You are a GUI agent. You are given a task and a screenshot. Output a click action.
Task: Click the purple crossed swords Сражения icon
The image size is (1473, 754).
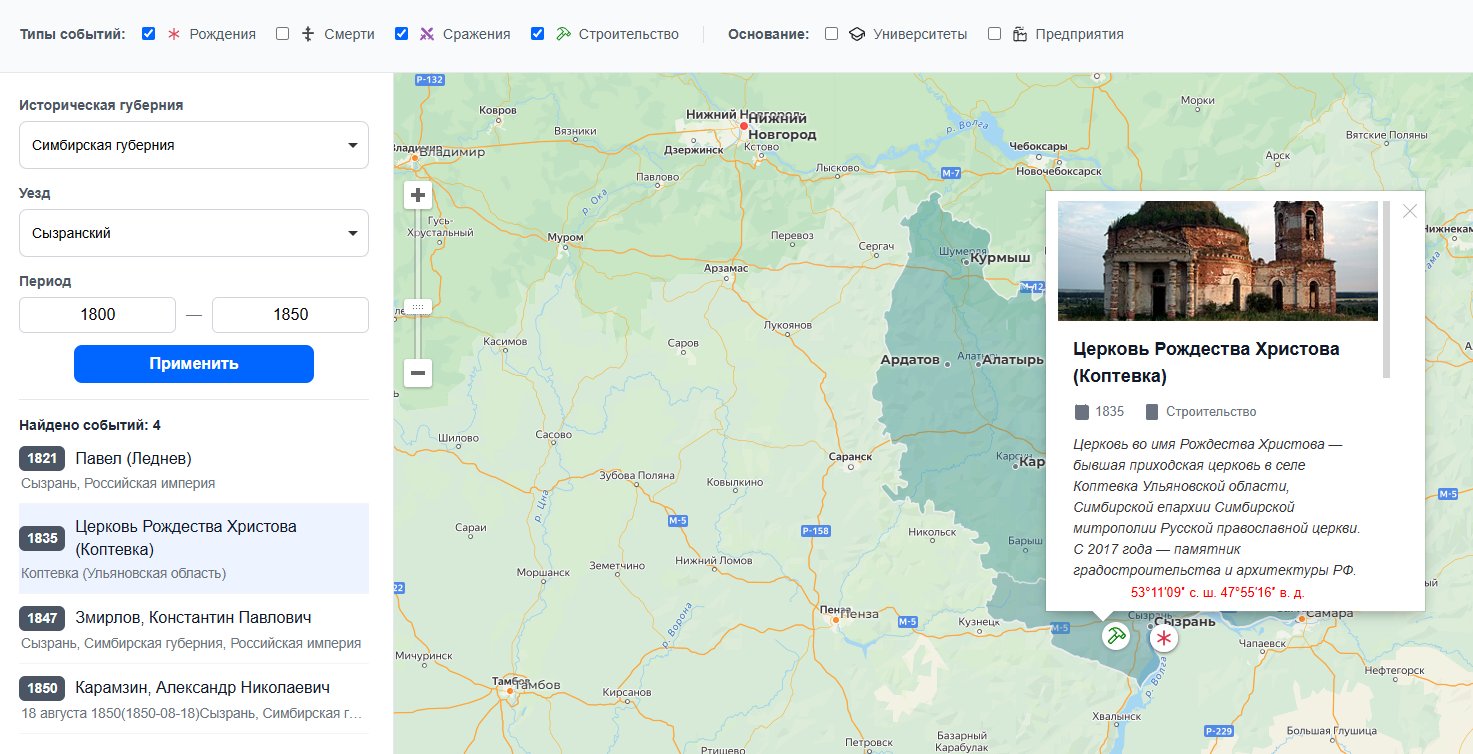coord(427,34)
